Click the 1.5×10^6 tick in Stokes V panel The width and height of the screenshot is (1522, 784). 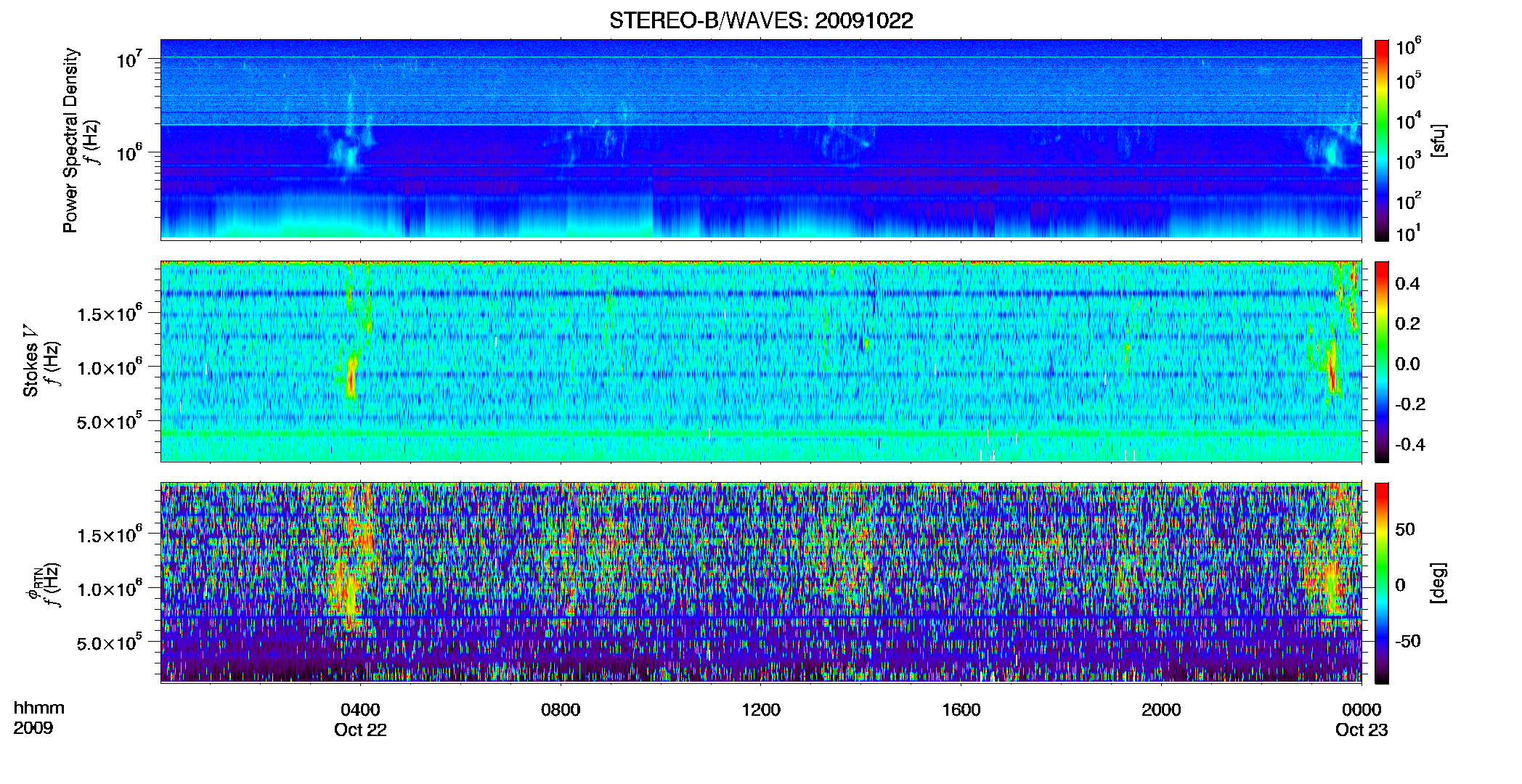point(110,313)
